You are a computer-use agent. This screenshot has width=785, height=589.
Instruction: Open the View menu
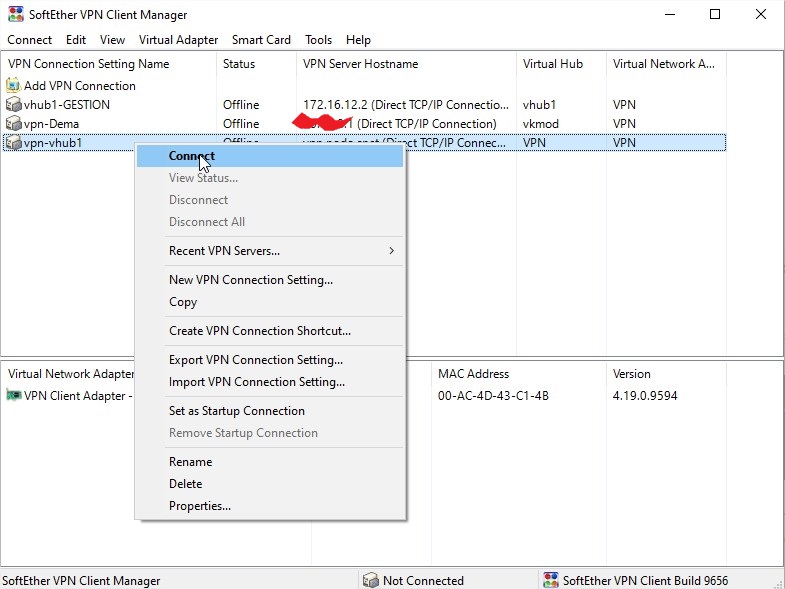point(112,40)
